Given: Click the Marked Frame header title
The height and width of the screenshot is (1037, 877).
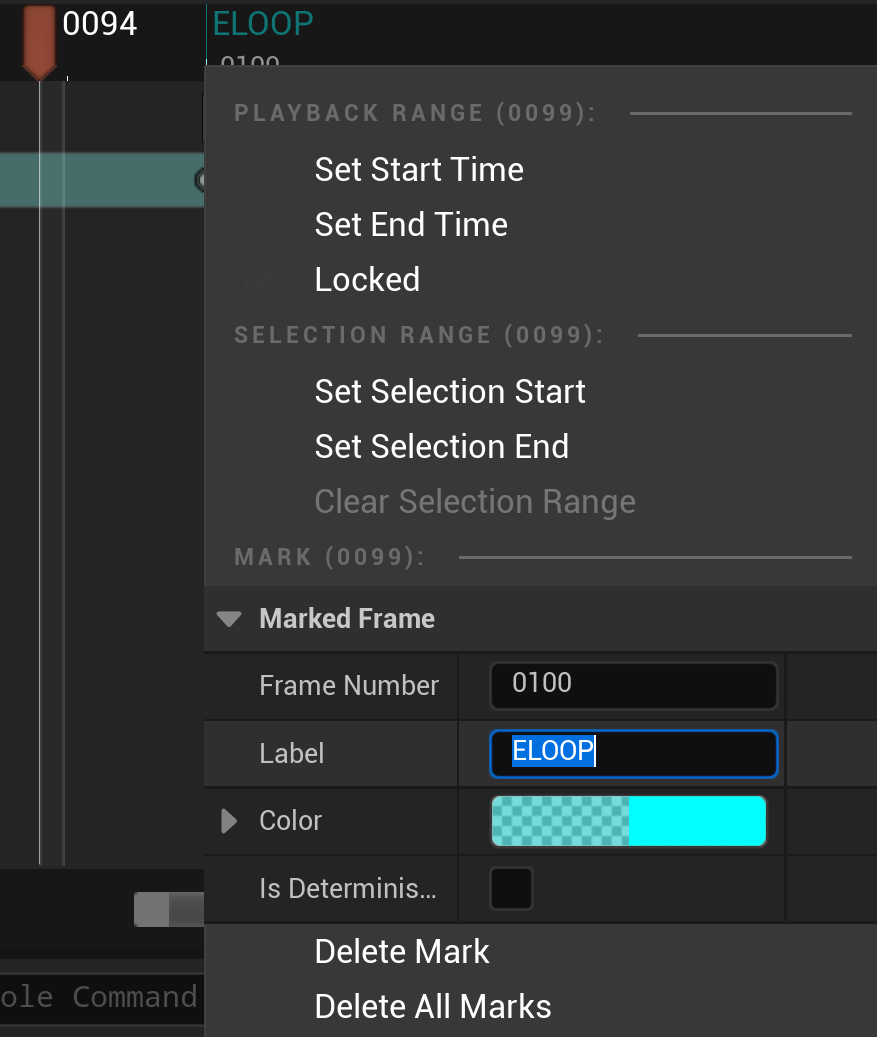Looking at the screenshot, I should (347, 619).
